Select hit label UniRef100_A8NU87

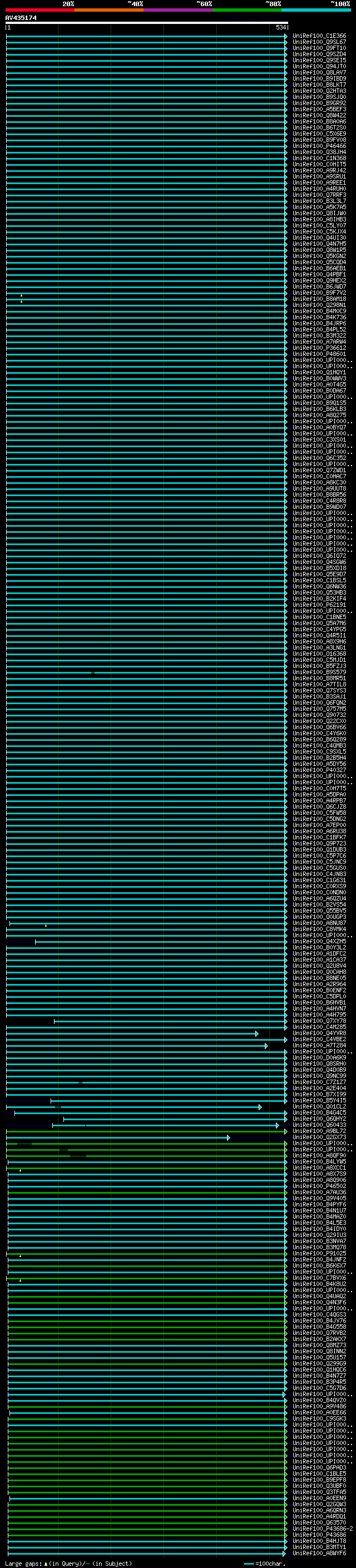319,923
